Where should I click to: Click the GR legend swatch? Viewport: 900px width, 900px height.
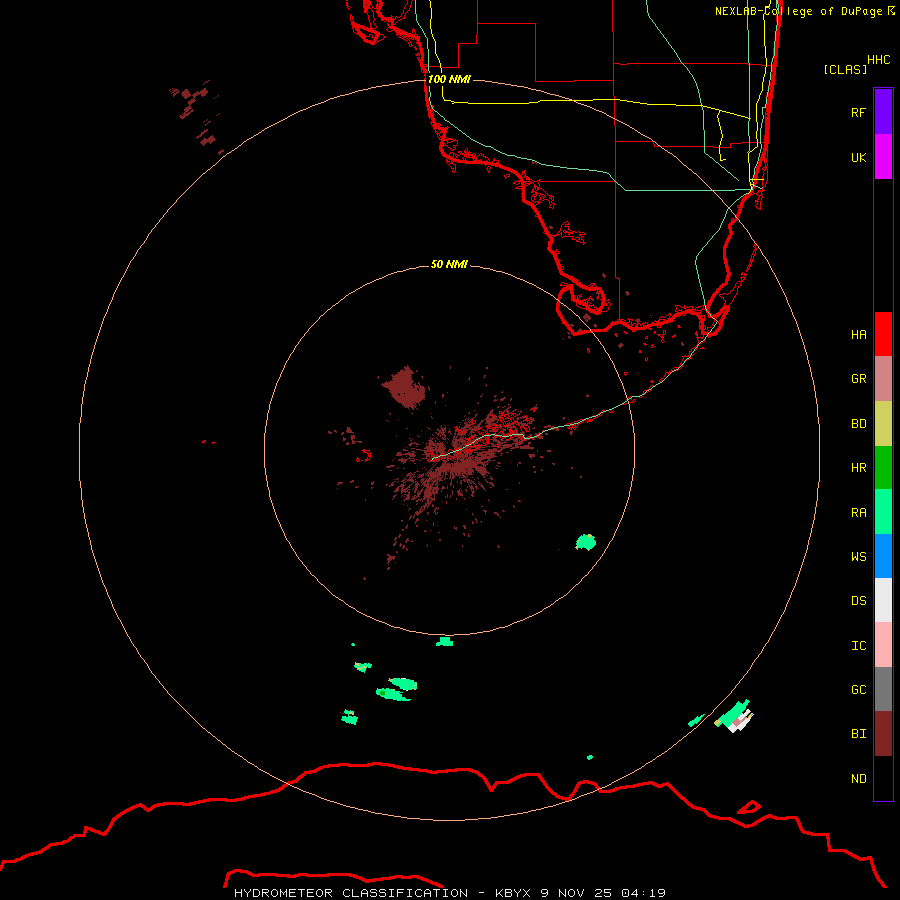tap(883, 379)
